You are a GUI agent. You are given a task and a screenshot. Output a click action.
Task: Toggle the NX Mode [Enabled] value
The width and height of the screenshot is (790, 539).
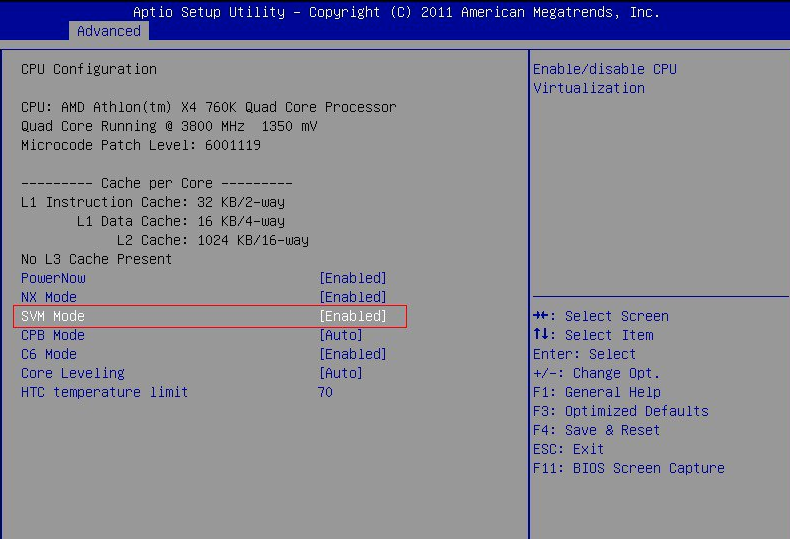pos(352,297)
